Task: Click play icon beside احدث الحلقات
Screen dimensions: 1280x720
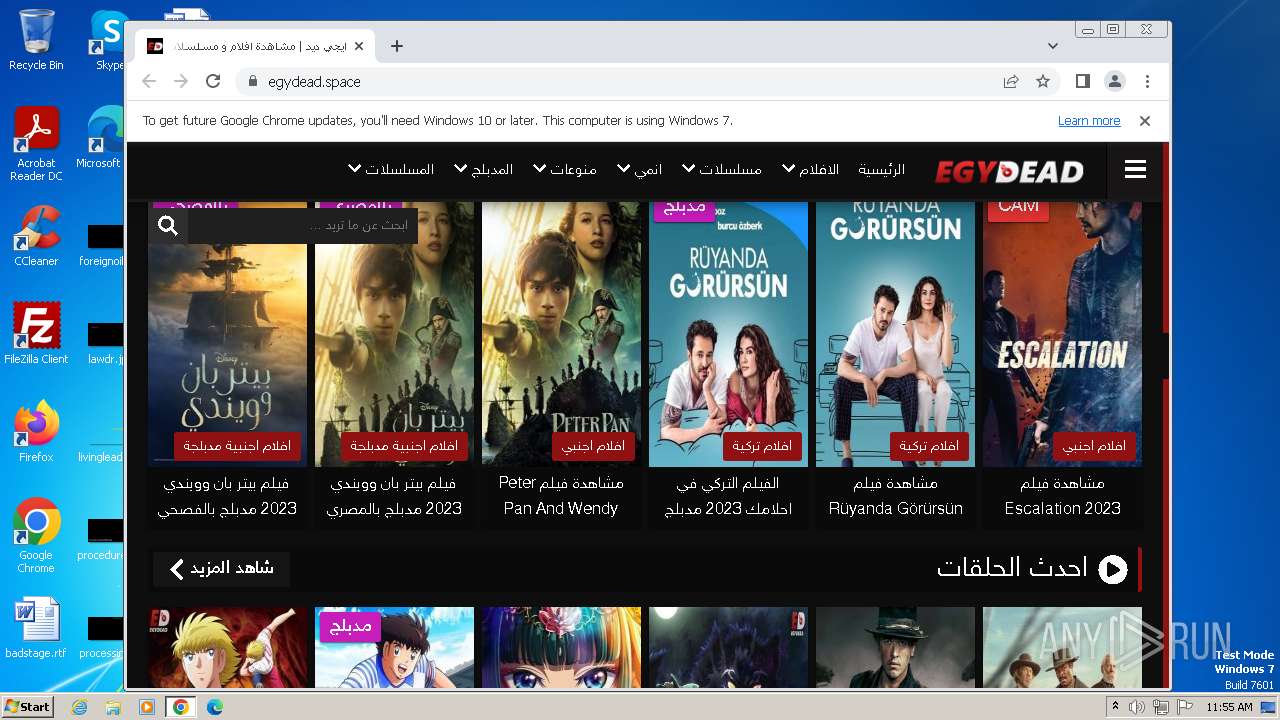Action: point(1113,569)
